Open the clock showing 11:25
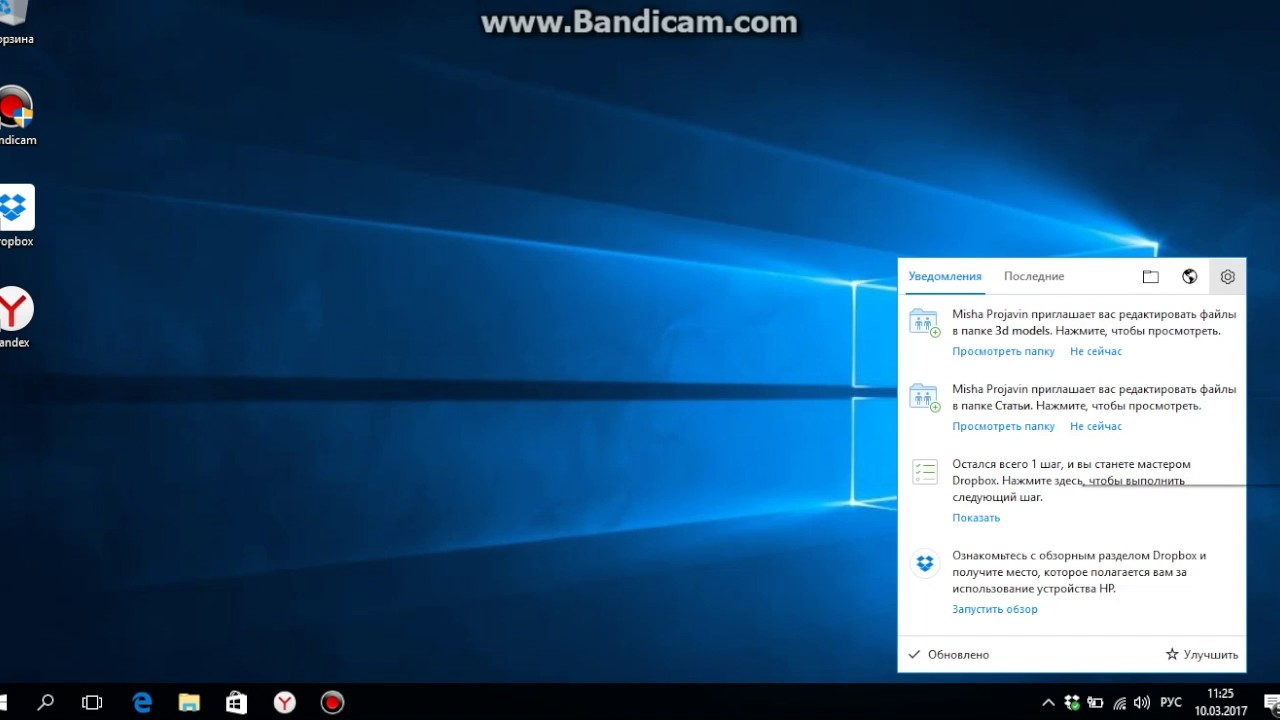 click(1220, 702)
